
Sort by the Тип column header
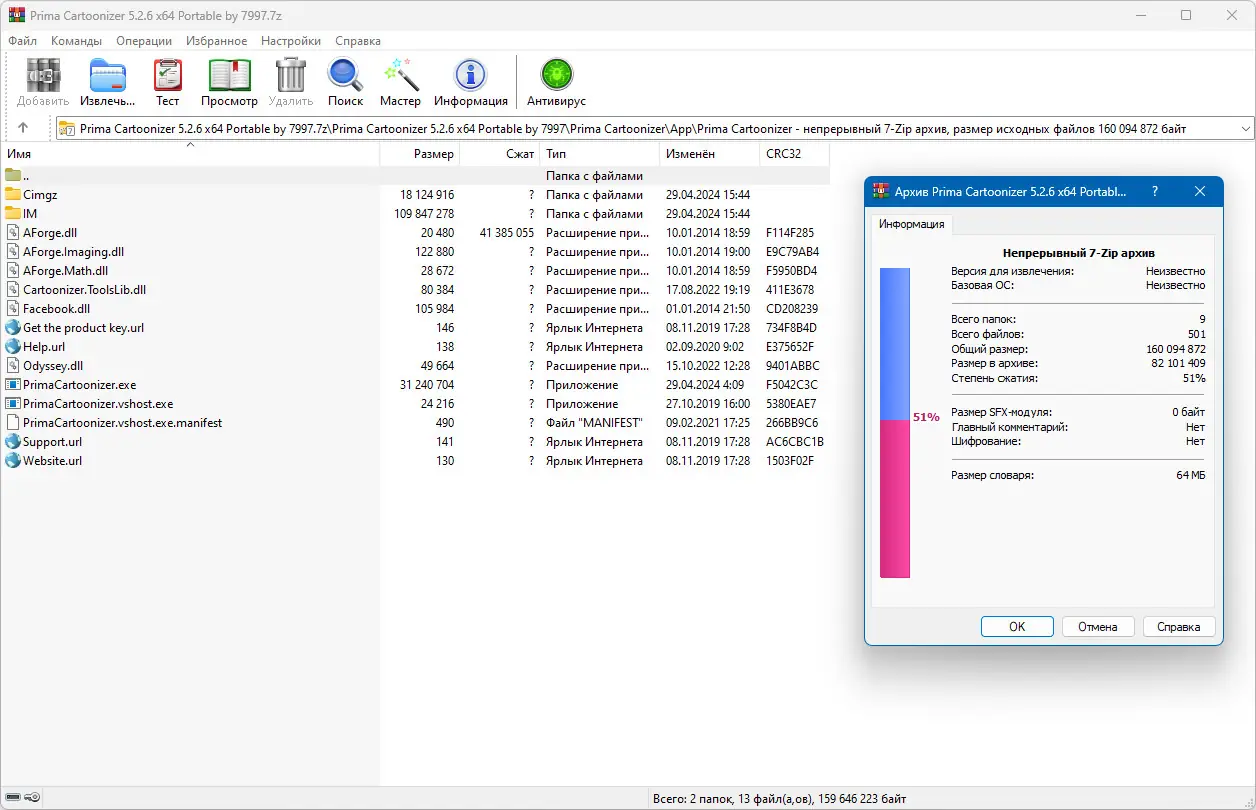coord(600,154)
